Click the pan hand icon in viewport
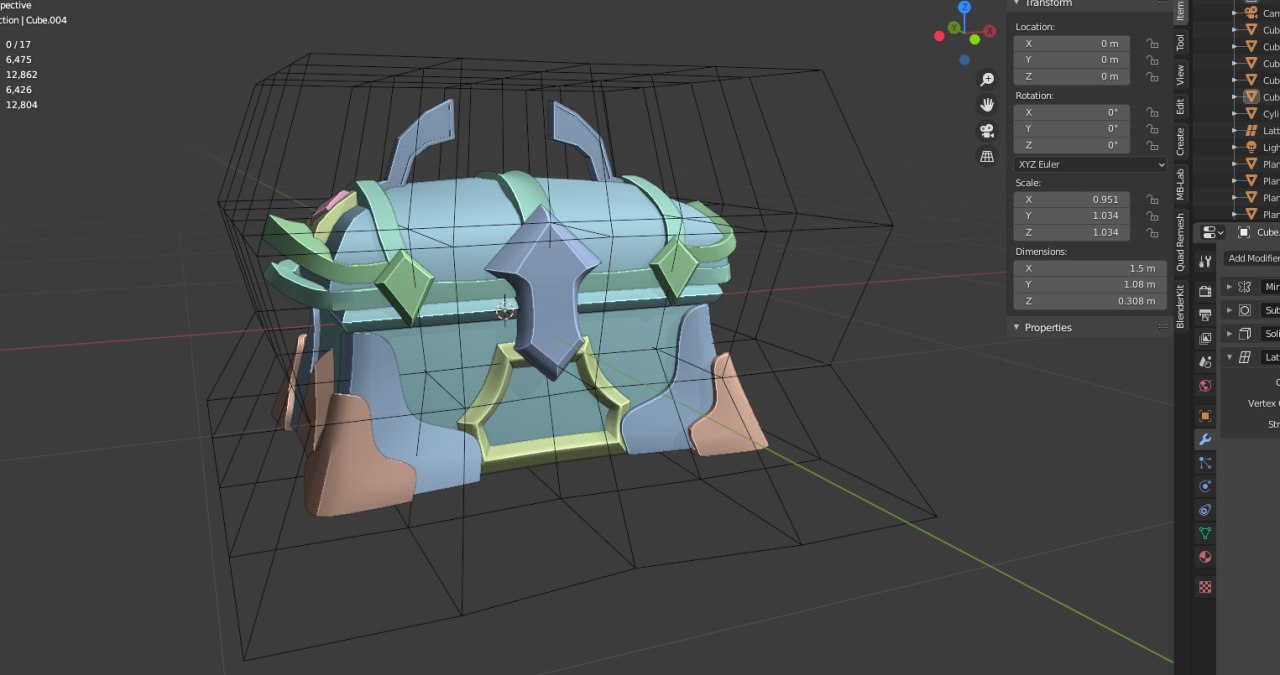 [x=987, y=105]
